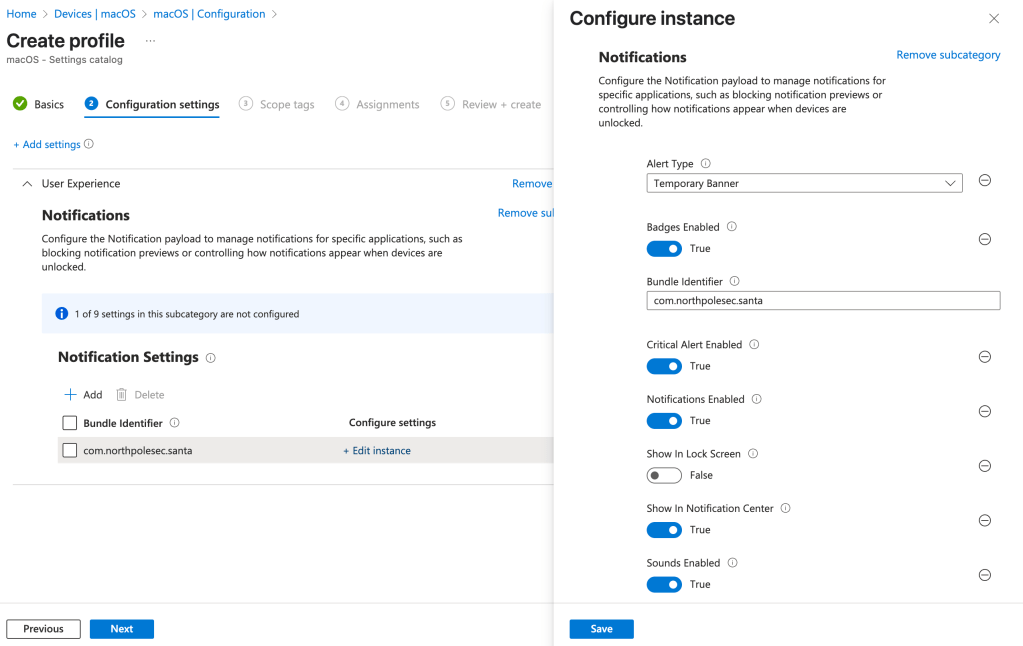
Task: Click info icon next to Critical Alert Enabled
Action: coord(754,345)
